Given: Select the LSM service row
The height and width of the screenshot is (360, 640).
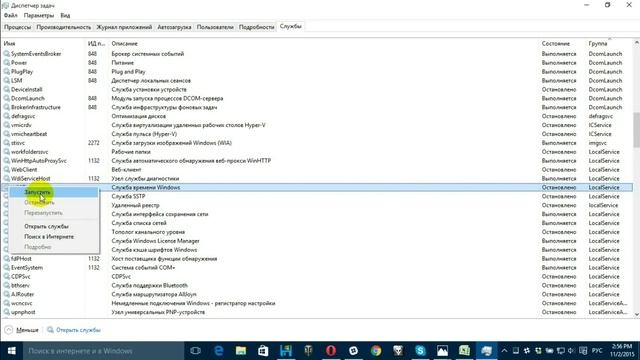Looking at the screenshot, I should tap(318, 80).
